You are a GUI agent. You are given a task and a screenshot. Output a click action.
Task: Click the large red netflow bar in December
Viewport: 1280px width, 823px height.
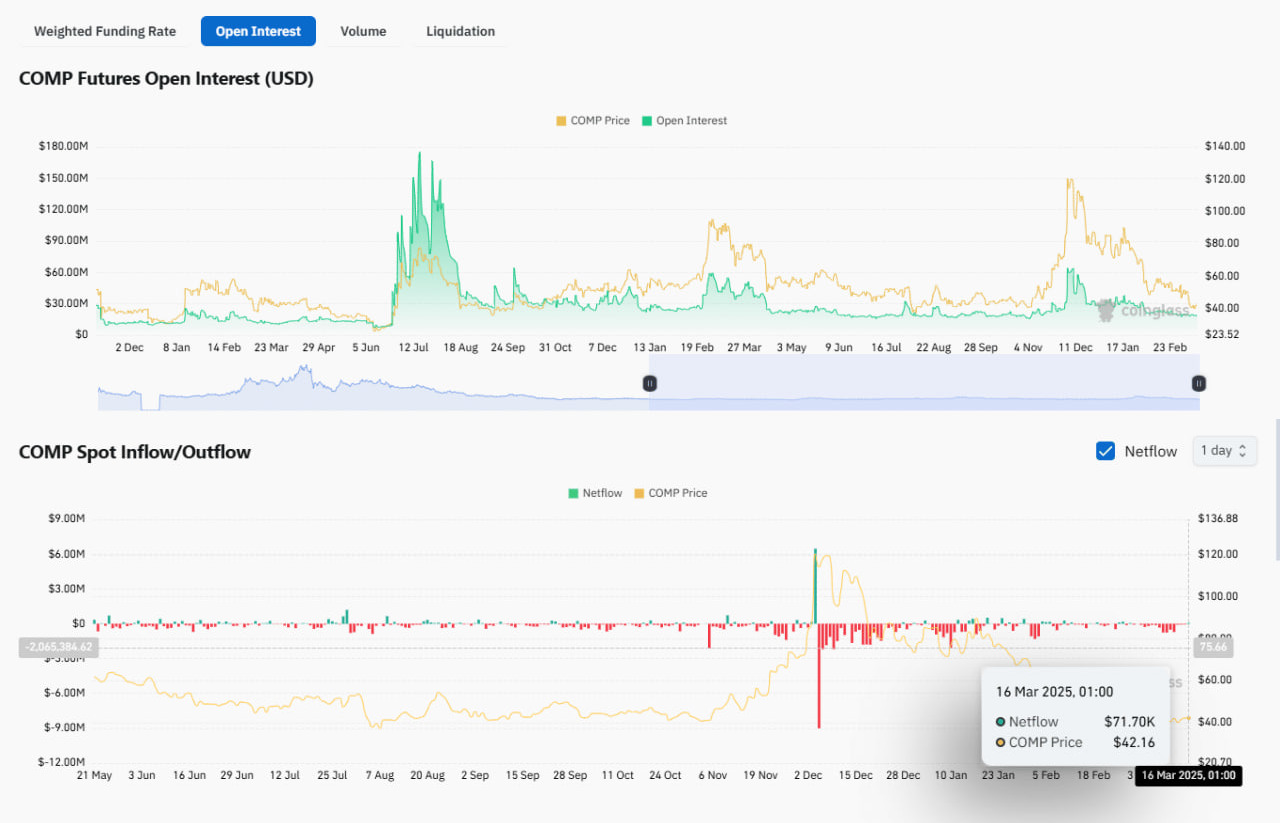click(819, 675)
